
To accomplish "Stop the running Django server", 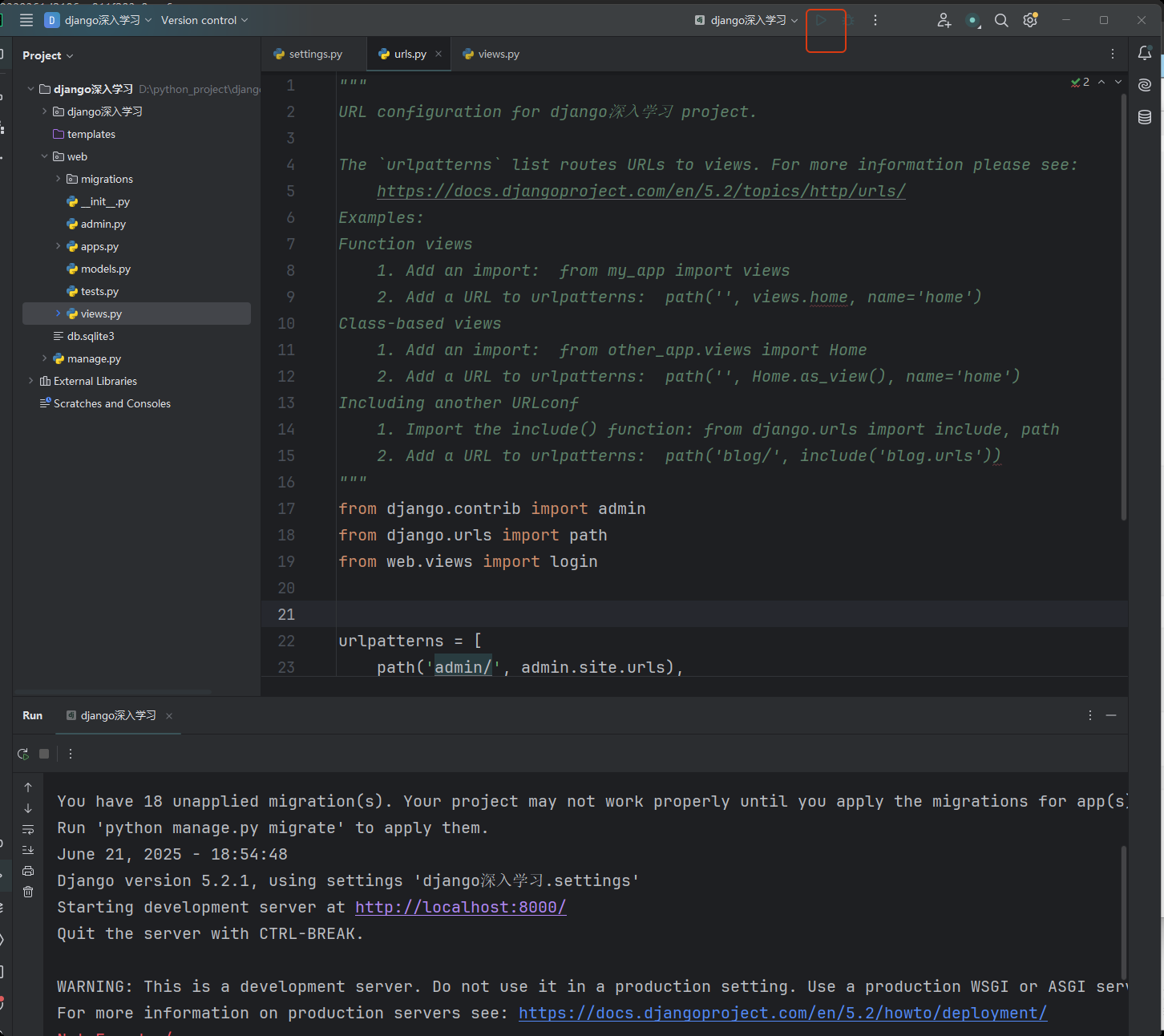I will coord(44,754).
